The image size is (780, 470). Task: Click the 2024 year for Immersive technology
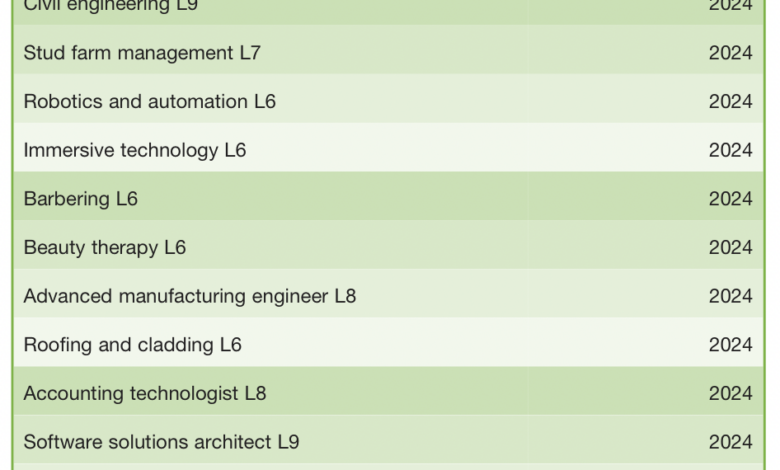730,150
